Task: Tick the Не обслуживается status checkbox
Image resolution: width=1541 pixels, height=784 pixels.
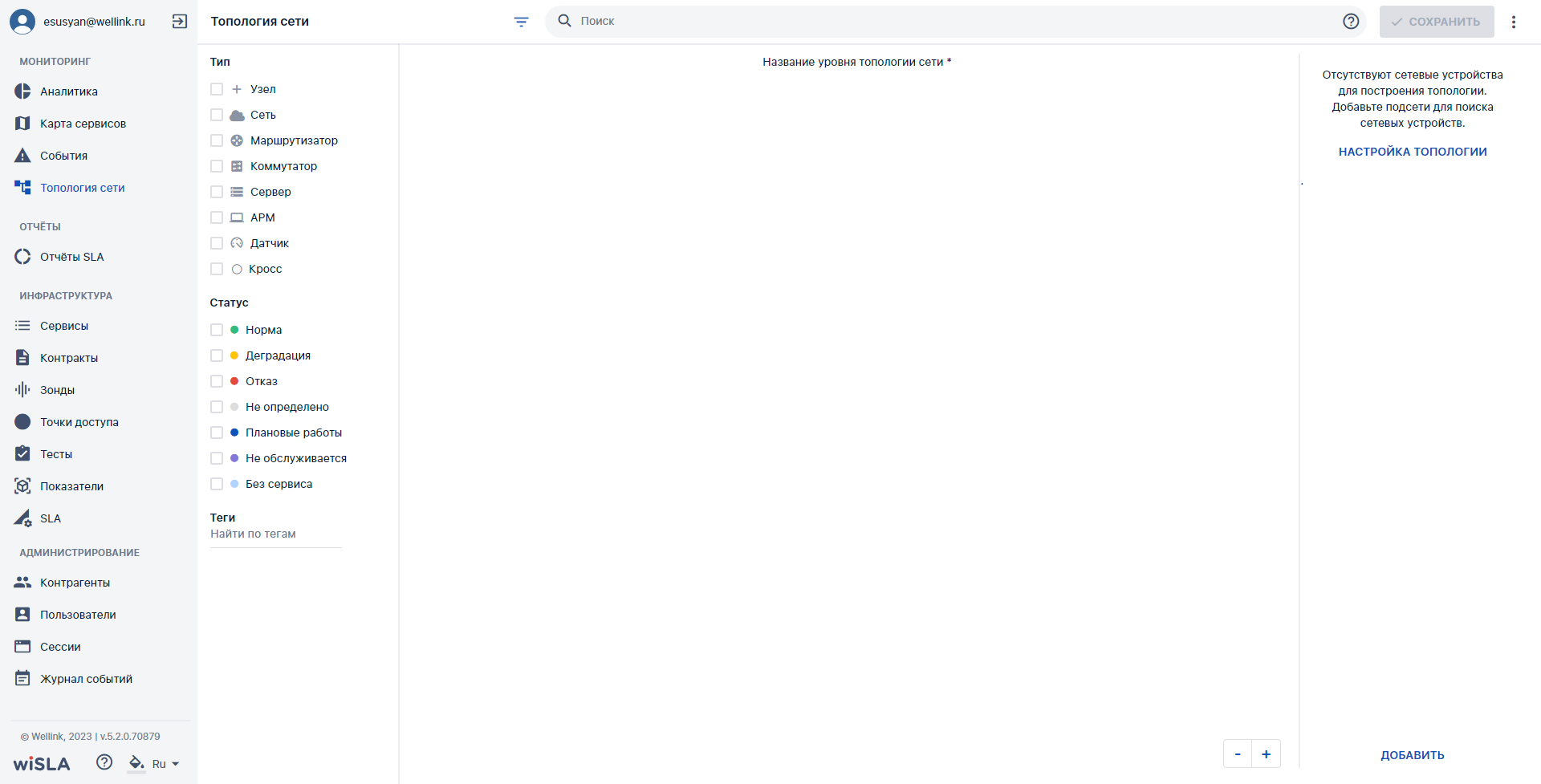Action: point(217,458)
